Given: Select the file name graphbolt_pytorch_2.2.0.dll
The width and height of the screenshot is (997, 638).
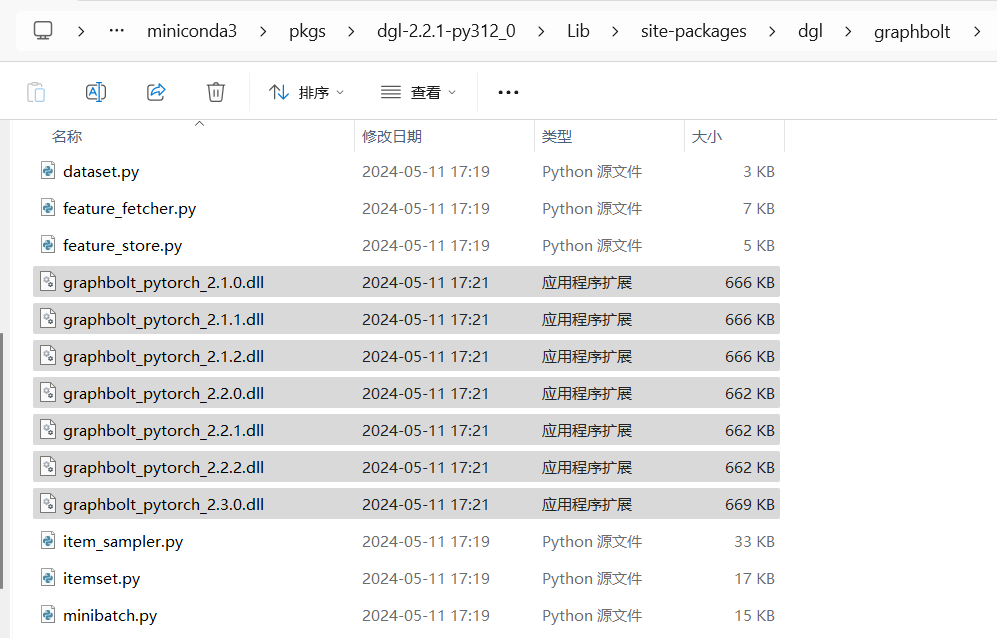Looking at the screenshot, I should click(163, 394).
